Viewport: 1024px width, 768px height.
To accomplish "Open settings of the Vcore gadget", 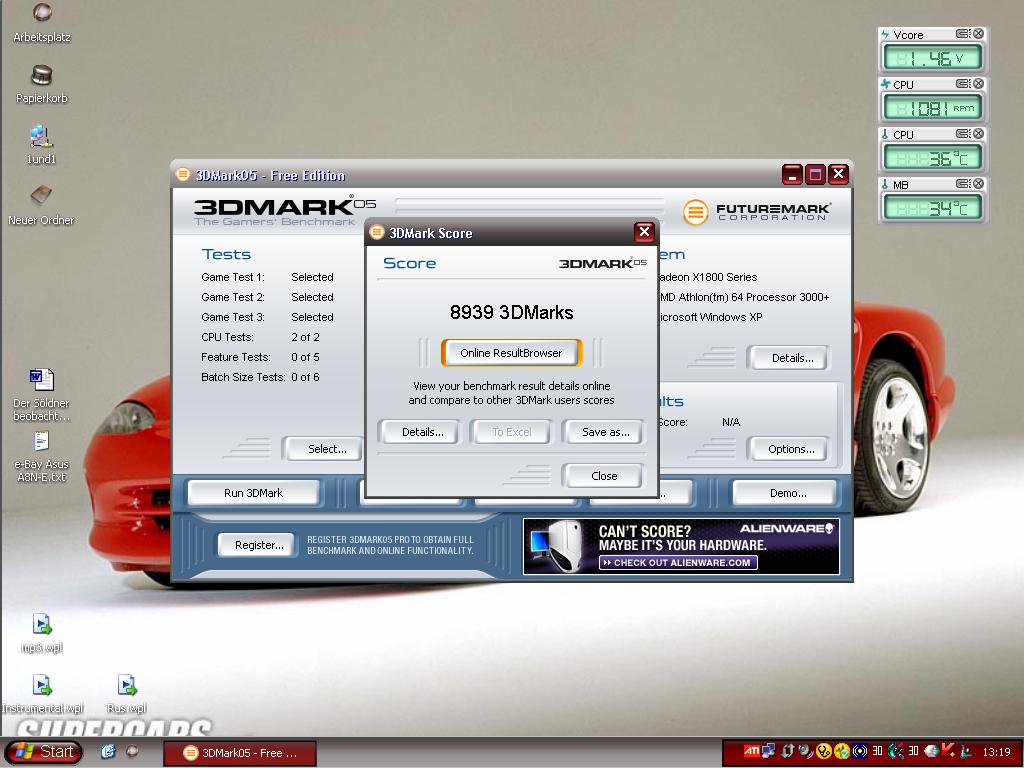I will click(963, 34).
